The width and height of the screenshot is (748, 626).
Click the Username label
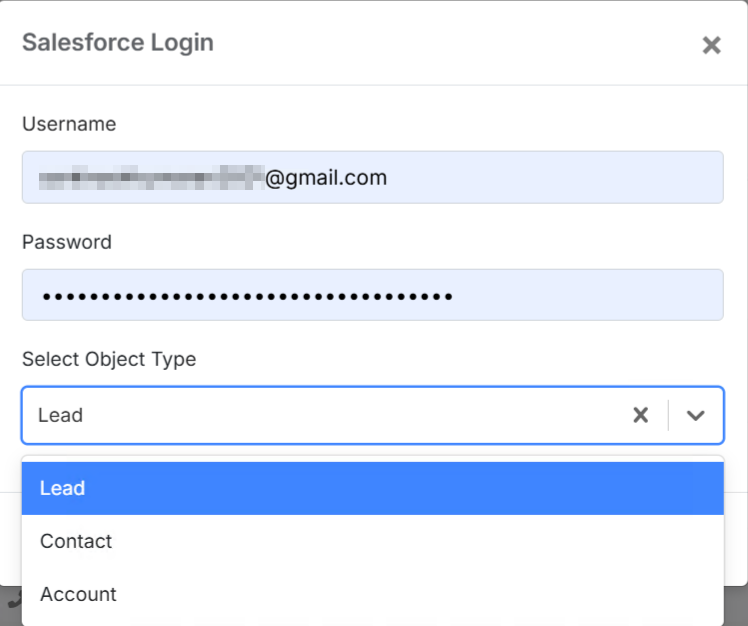point(69,124)
